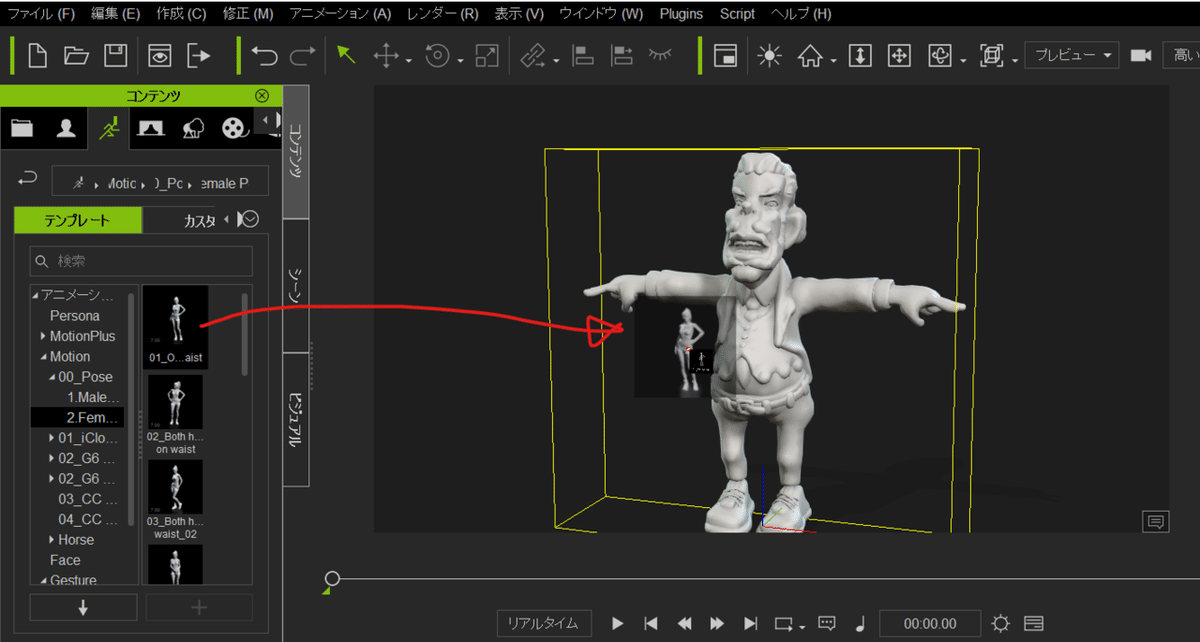This screenshot has width=1200, height=642.
Task: Open the Stage content tab
Action: (x=151, y=128)
